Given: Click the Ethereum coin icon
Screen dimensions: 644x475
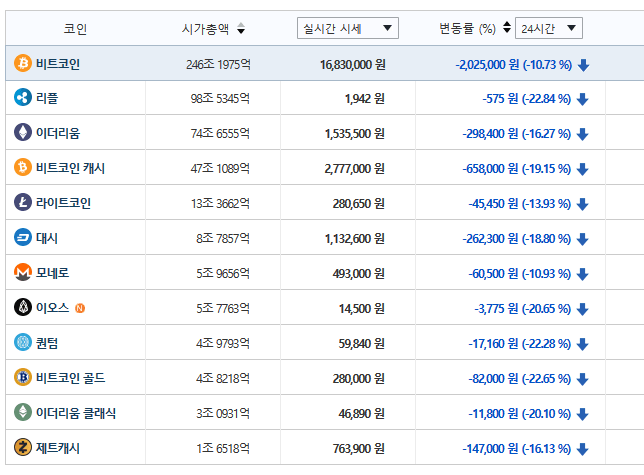Looking at the screenshot, I should tap(22, 133).
